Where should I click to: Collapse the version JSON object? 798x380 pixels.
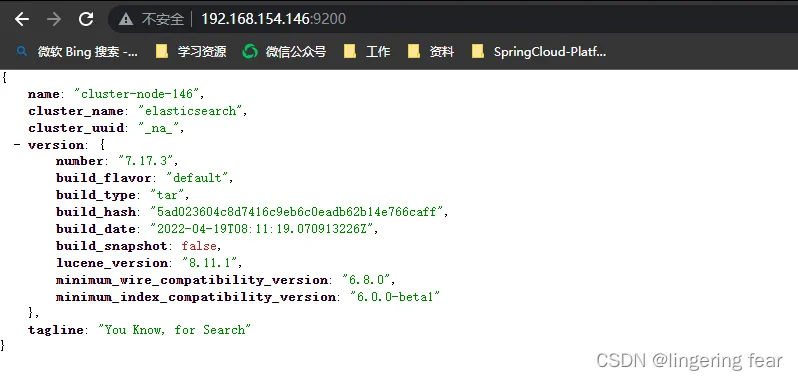17,144
